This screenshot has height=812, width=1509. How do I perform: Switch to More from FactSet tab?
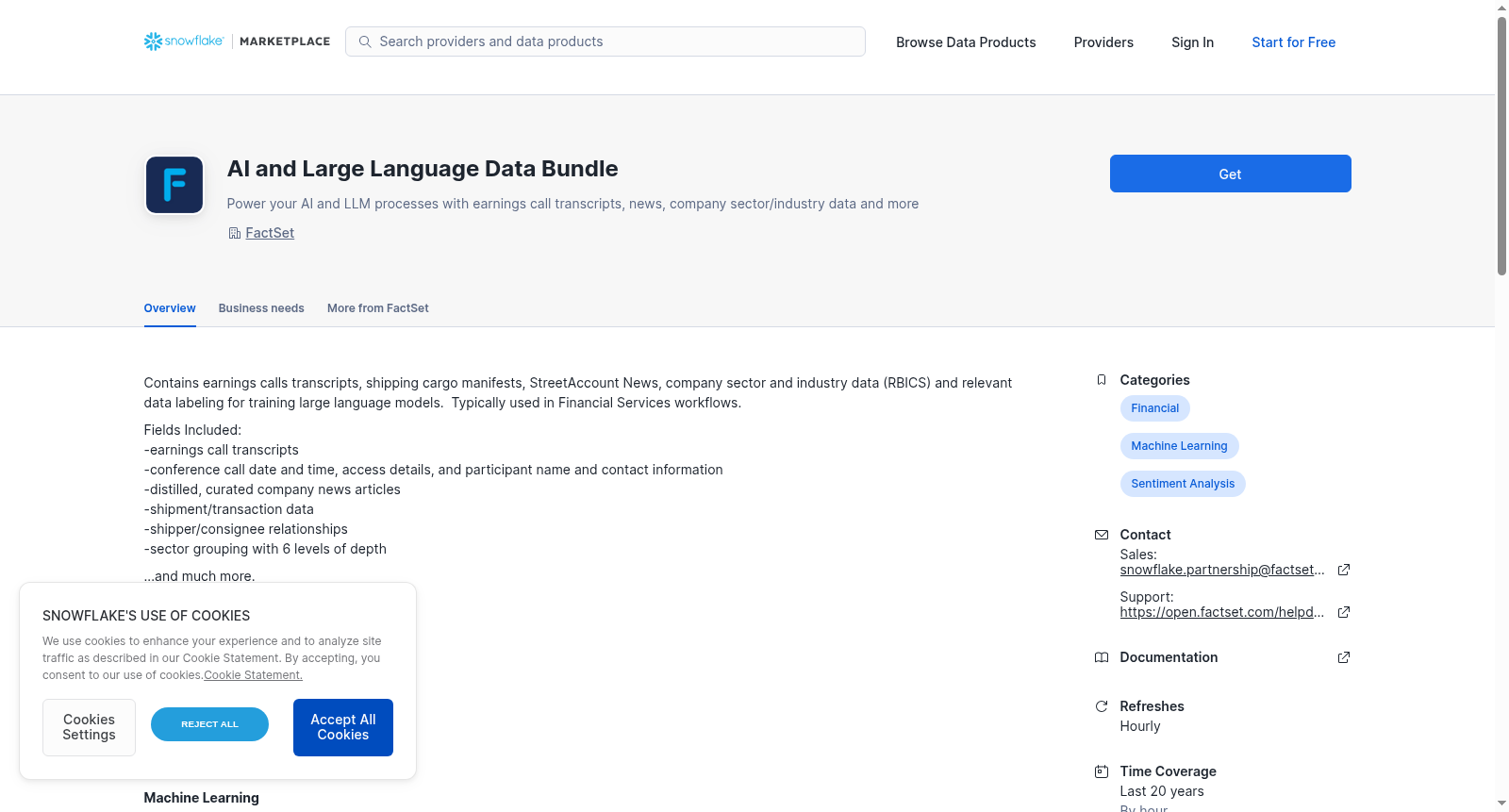click(x=377, y=308)
